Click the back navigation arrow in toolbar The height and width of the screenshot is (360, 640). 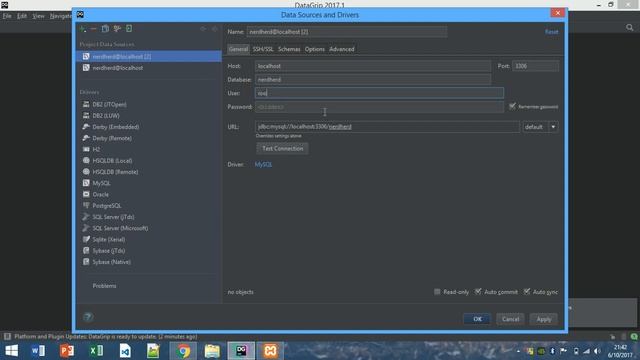click(x=203, y=29)
